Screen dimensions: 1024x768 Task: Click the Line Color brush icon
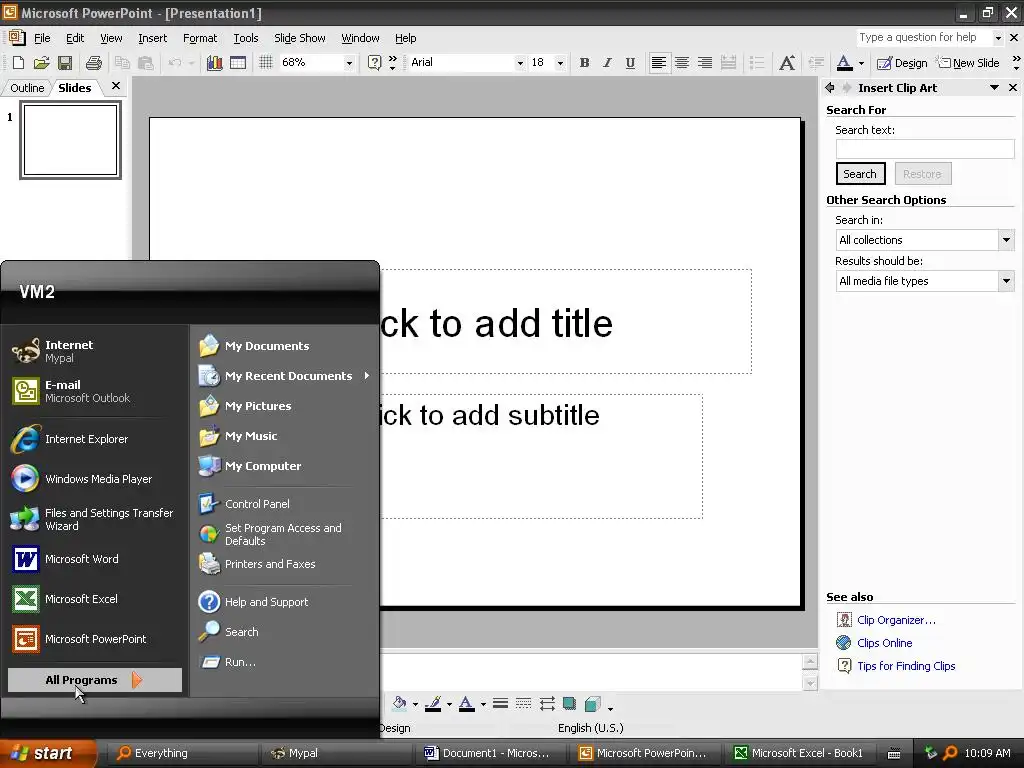(x=433, y=703)
